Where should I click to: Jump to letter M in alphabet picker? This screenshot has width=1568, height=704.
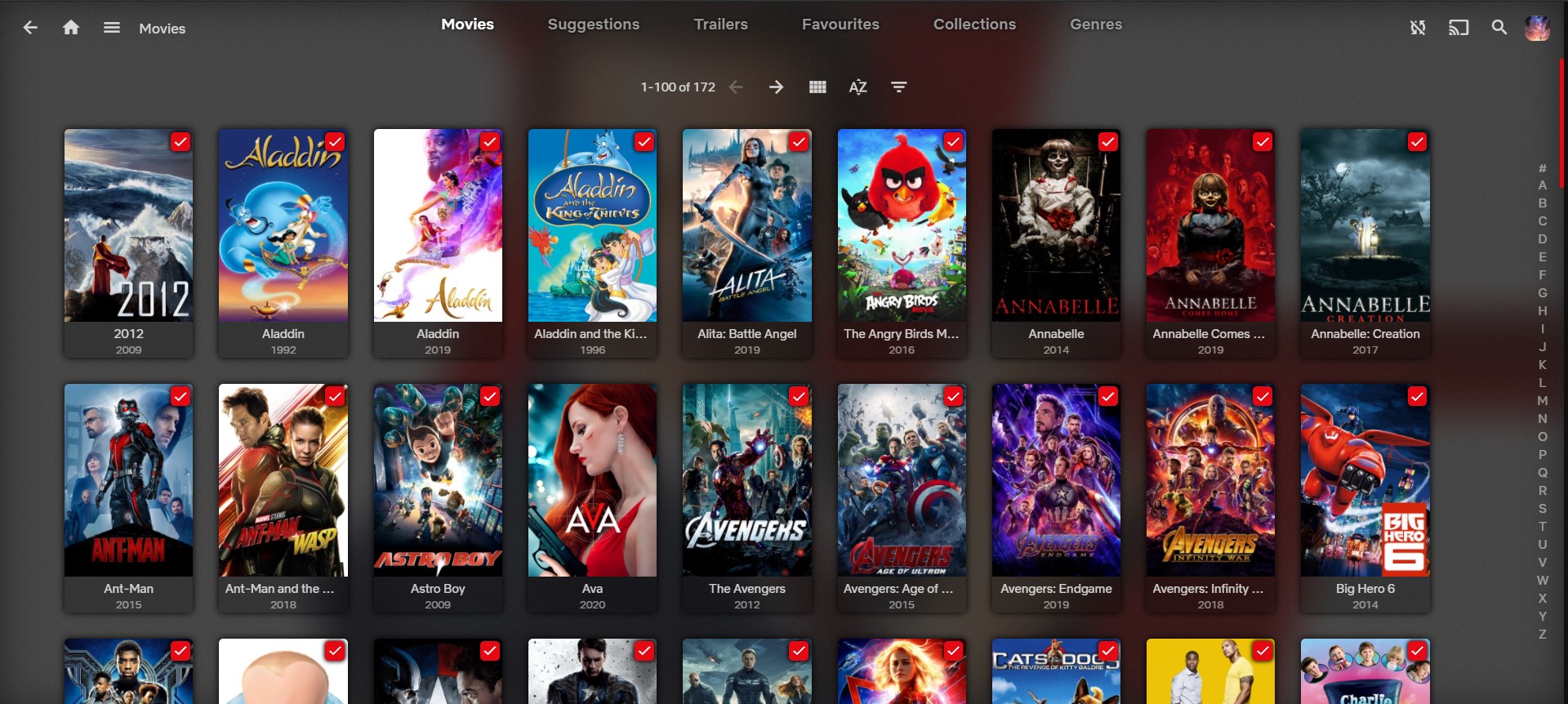(1543, 401)
